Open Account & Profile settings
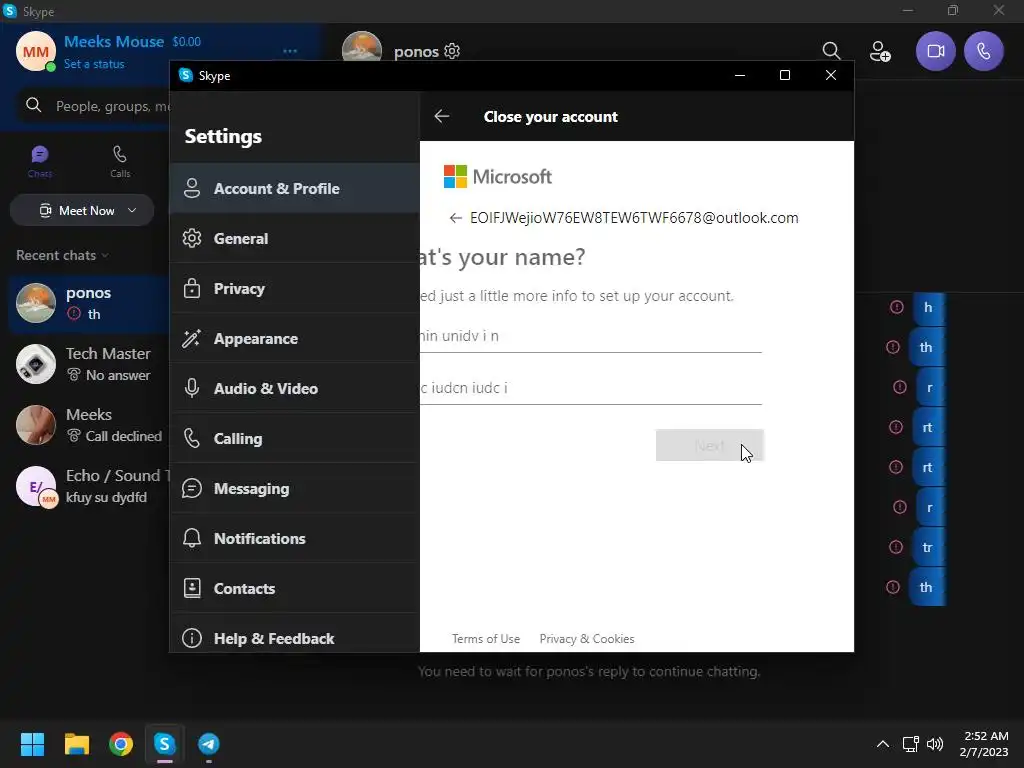This screenshot has height=768, width=1024. coord(295,188)
